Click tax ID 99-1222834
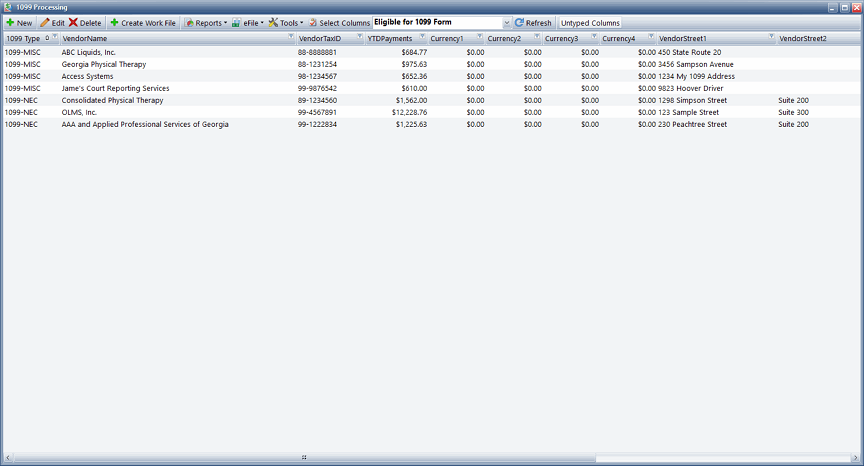 (317, 124)
